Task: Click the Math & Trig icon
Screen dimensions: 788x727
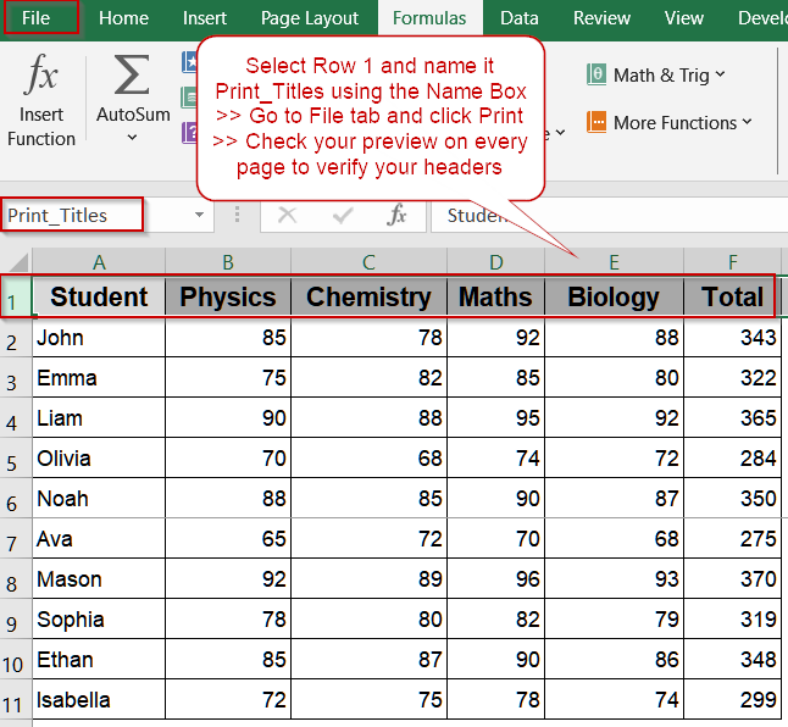Action: tap(596, 75)
